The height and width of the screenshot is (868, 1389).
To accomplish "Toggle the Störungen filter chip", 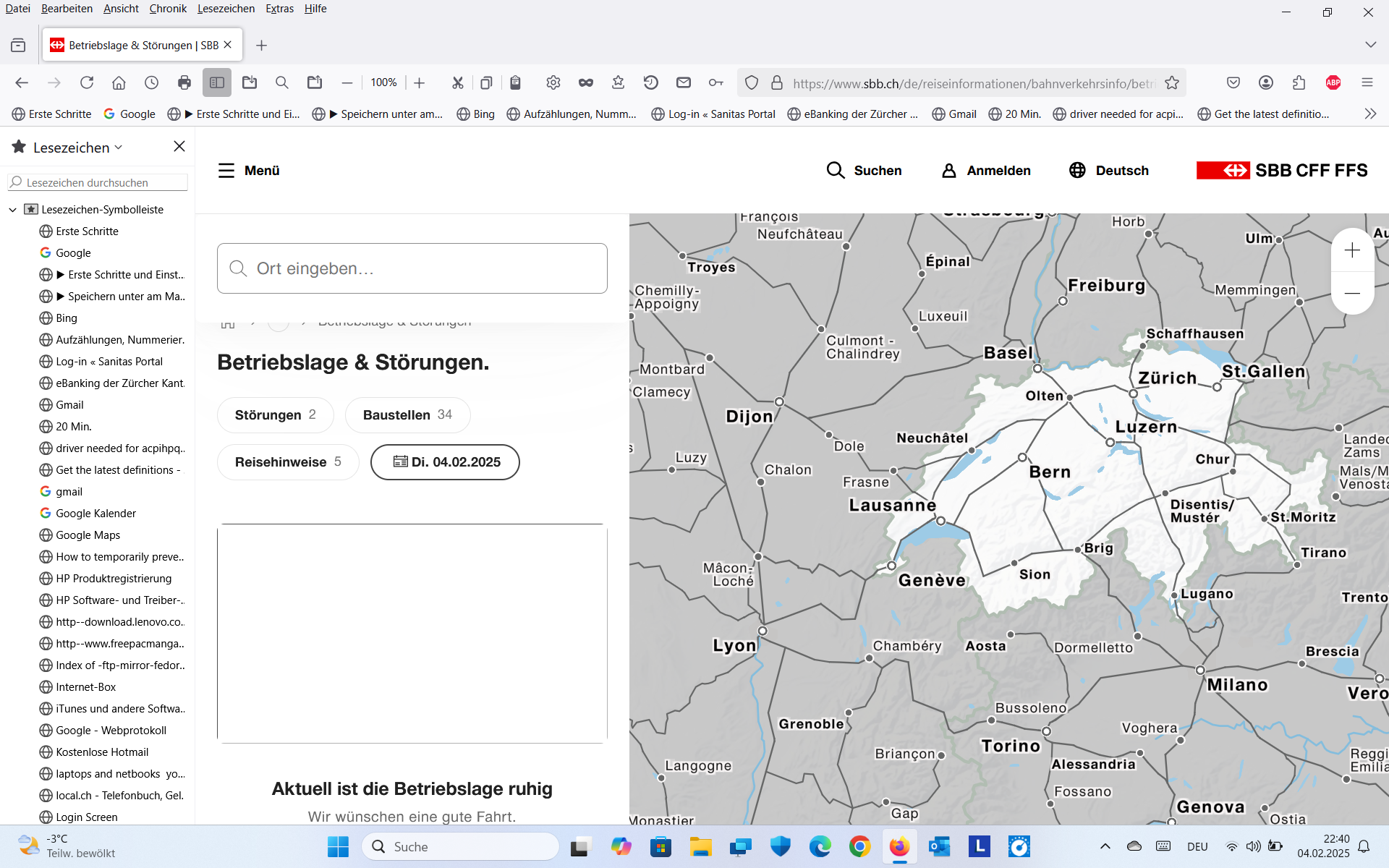I will coord(275,415).
